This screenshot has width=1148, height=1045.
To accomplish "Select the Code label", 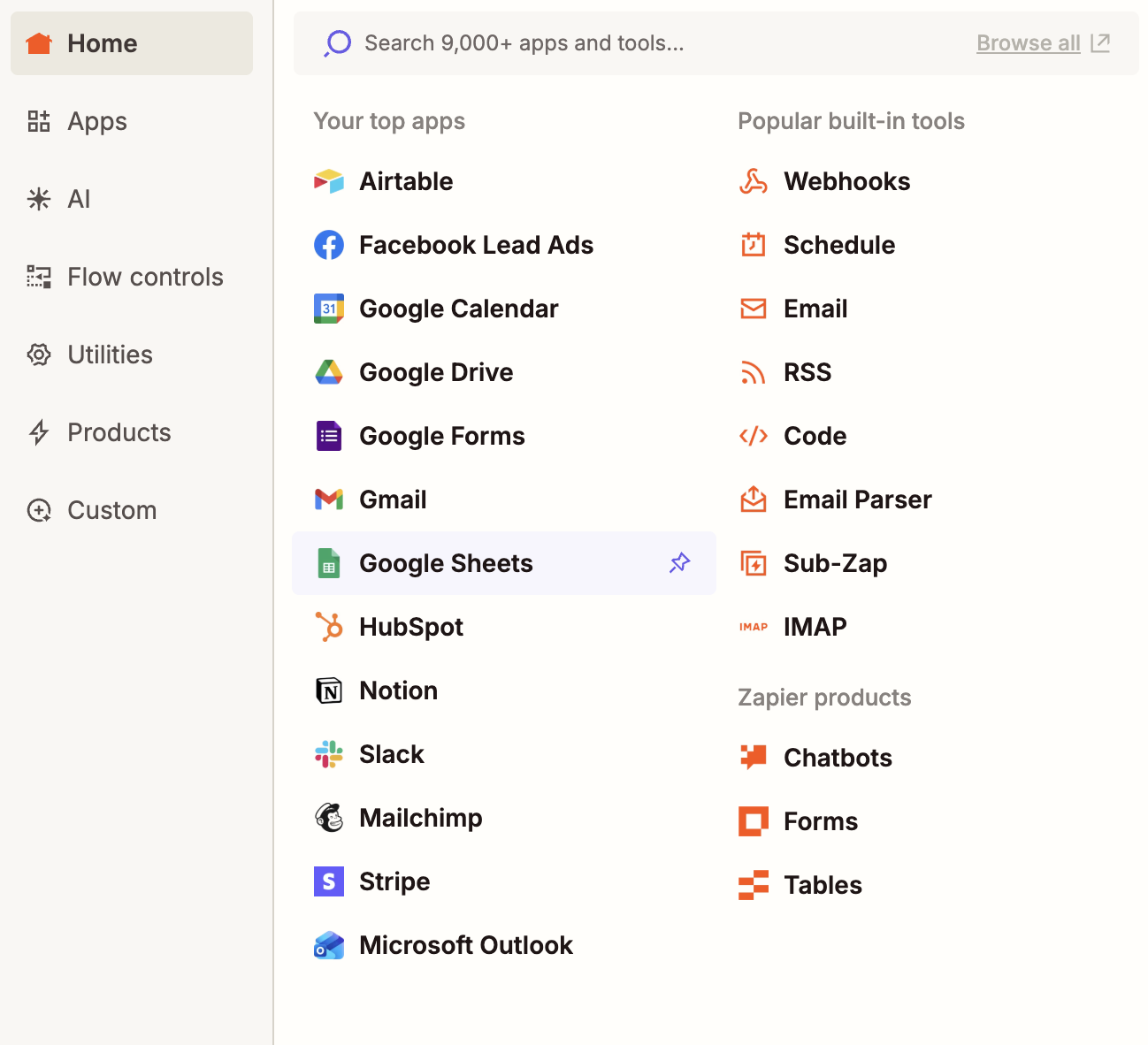I will pos(815,436).
